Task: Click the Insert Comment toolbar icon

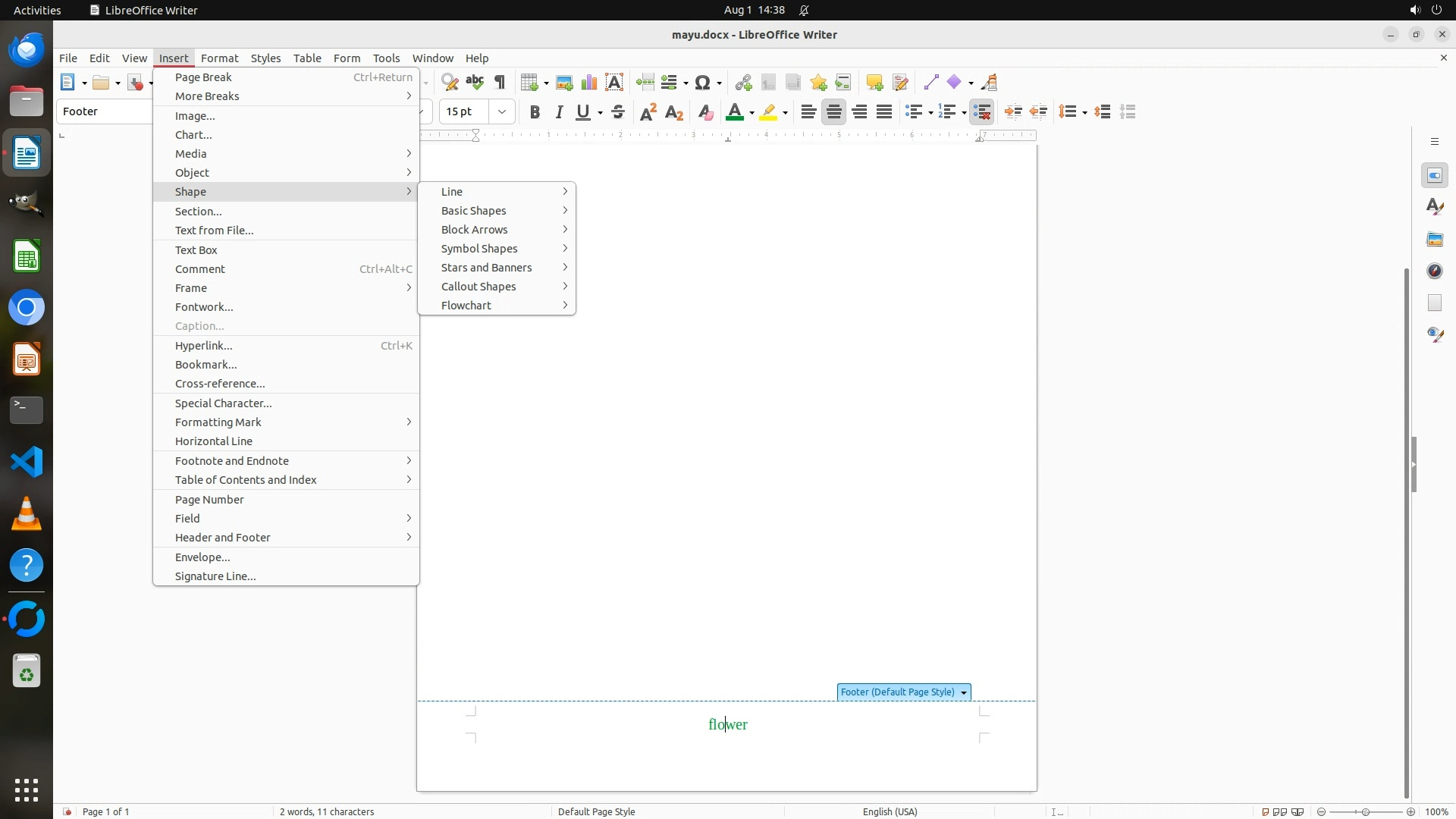Action: (874, 83)
